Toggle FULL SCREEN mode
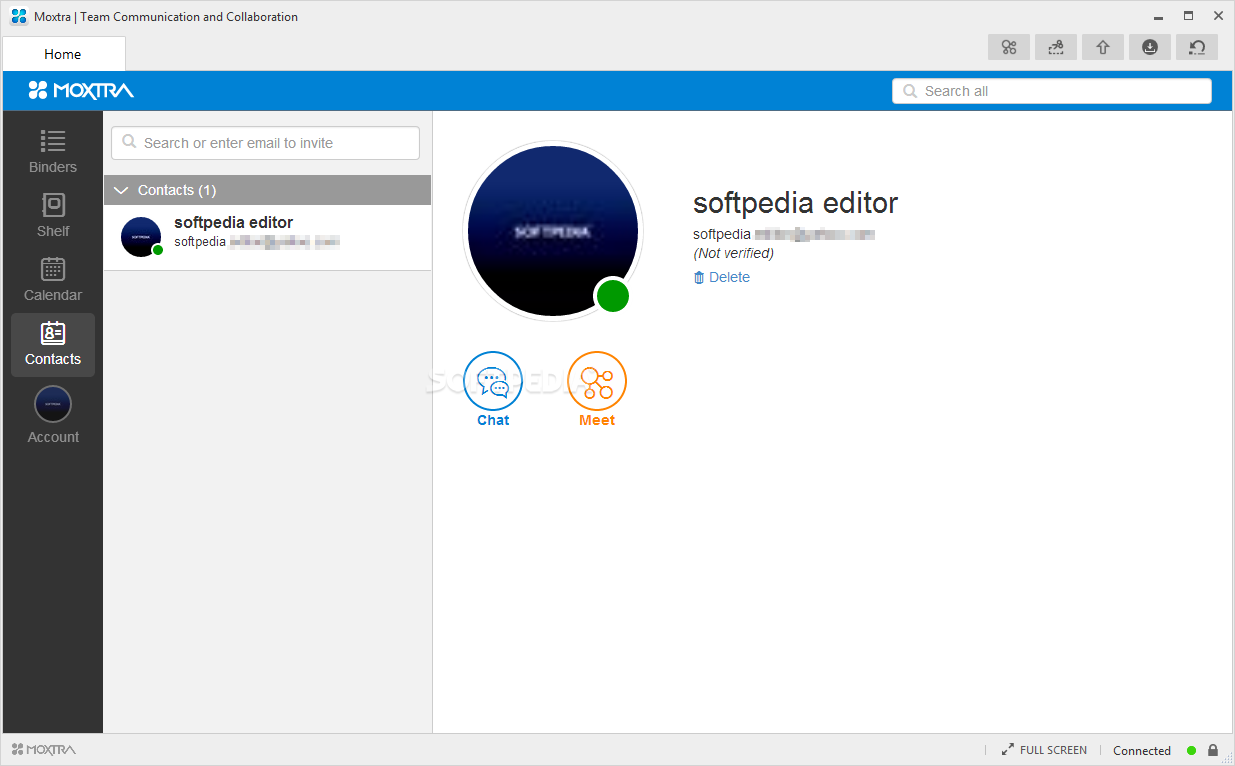 1044,750
